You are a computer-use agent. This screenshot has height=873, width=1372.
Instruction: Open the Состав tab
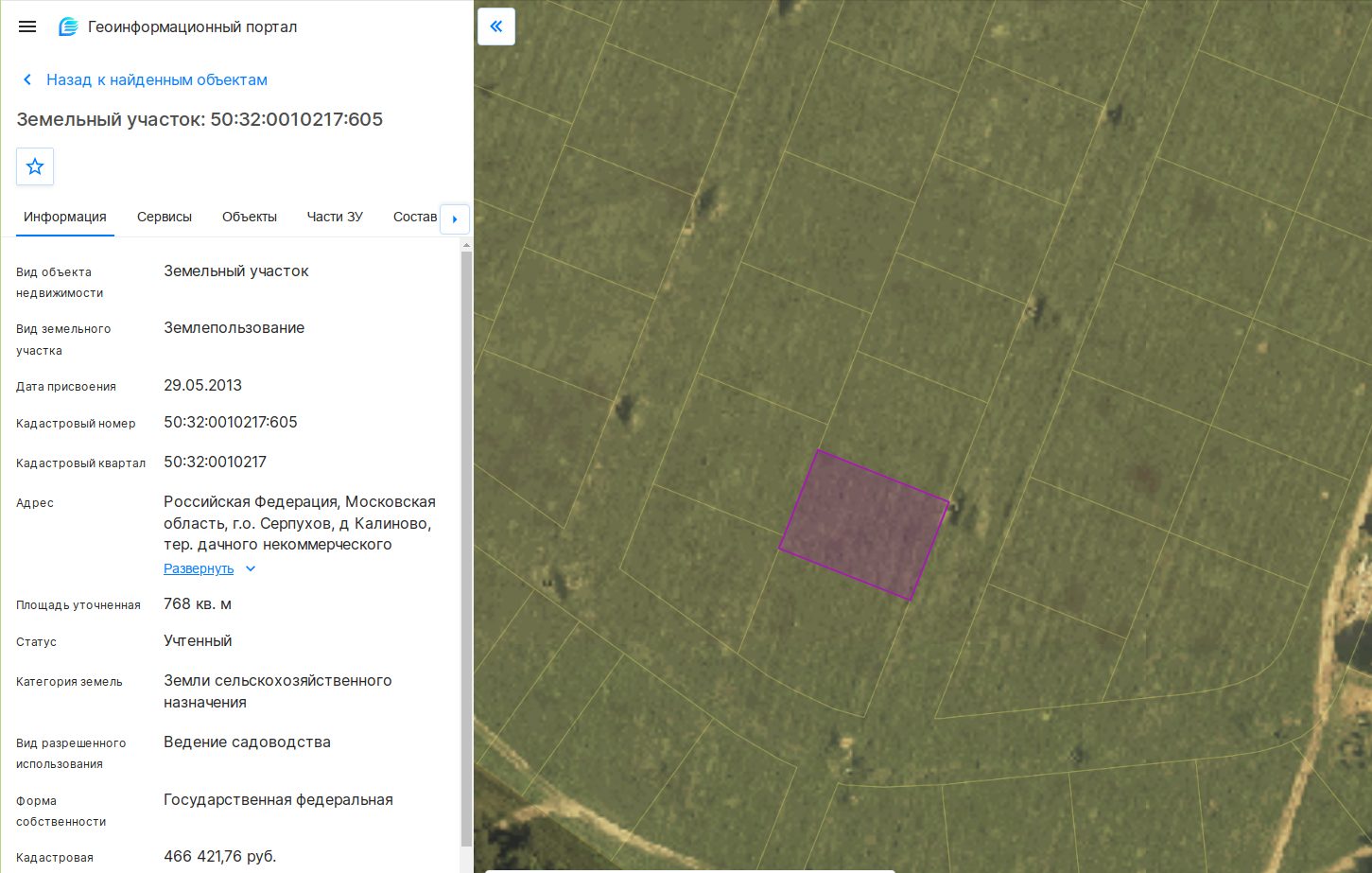[x=414, y=217]
